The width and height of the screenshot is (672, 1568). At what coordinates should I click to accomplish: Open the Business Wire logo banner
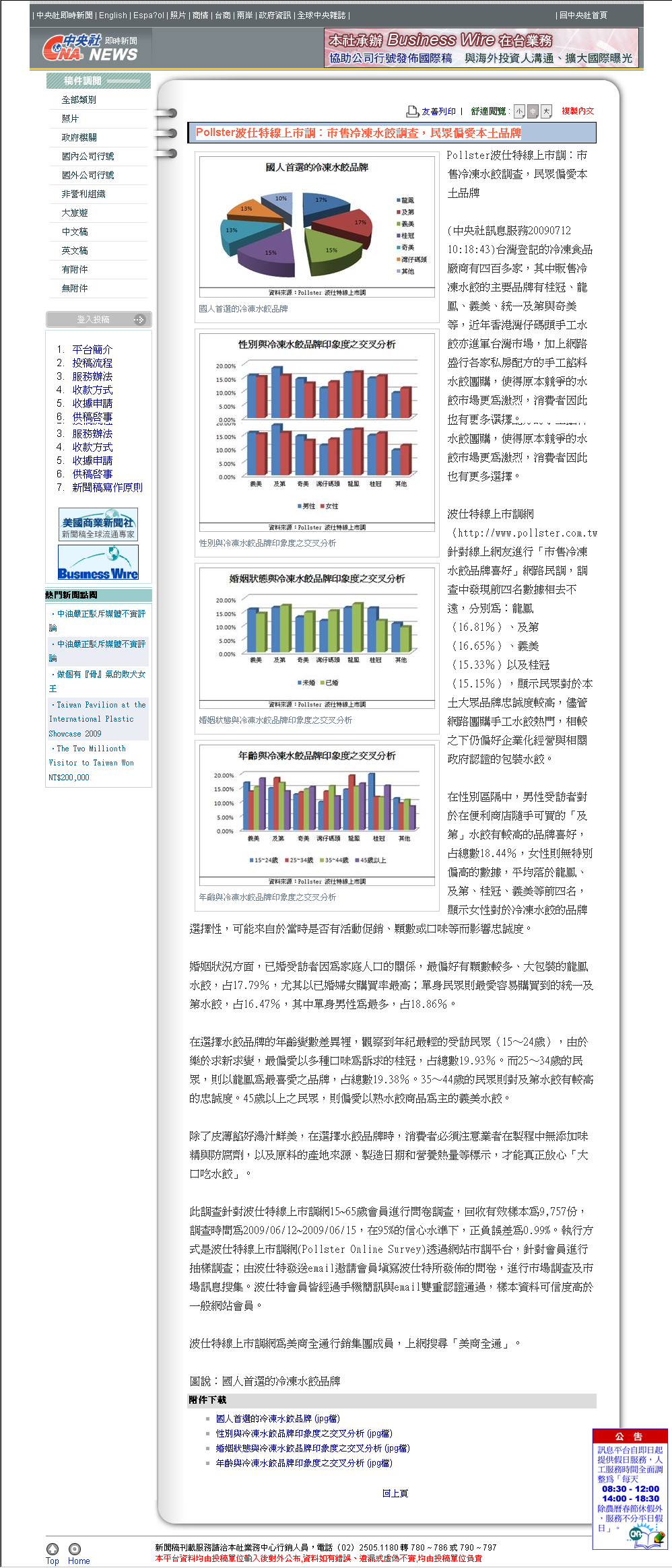tap(98, 562)
